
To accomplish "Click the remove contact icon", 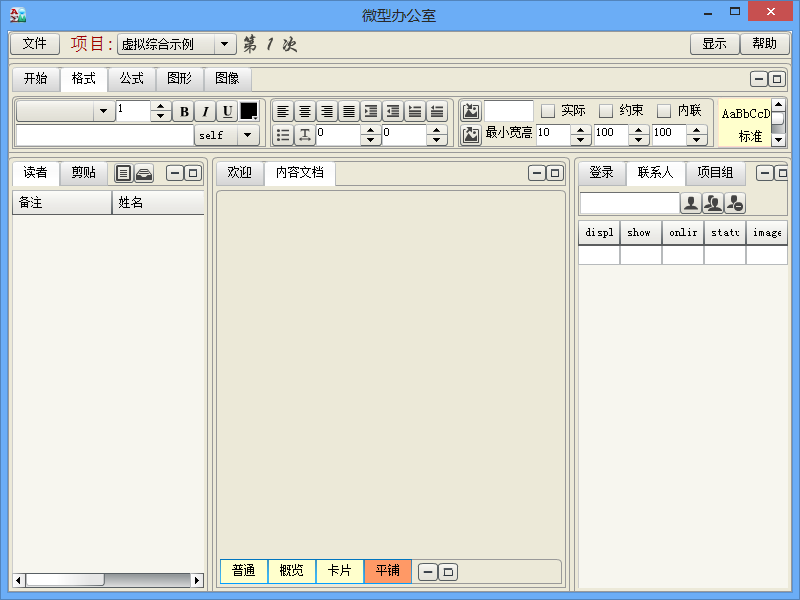I will click(735, 204).
